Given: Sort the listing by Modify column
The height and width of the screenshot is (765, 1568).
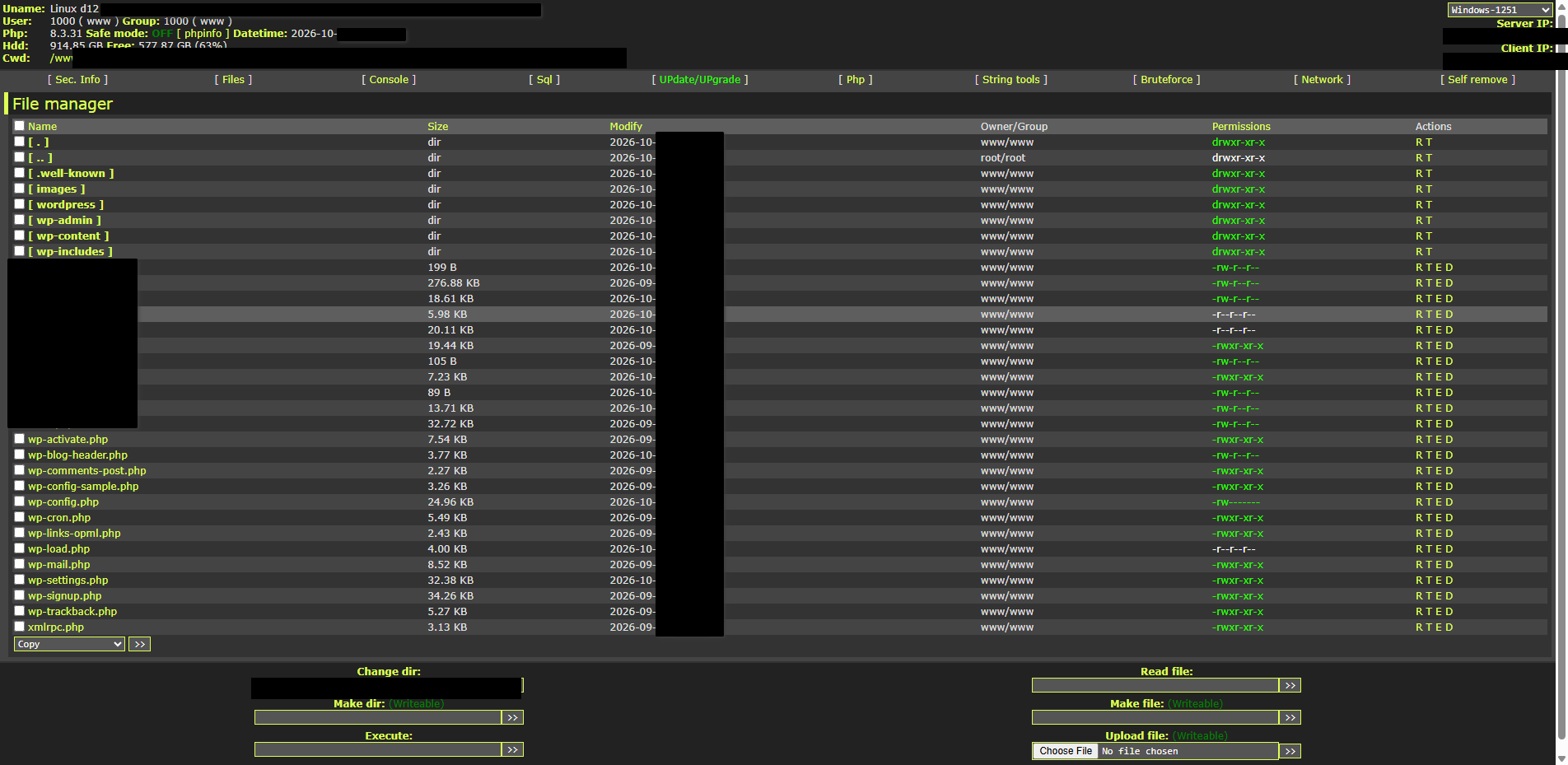Looking at the screenshot, I should [x=625, y=127].
